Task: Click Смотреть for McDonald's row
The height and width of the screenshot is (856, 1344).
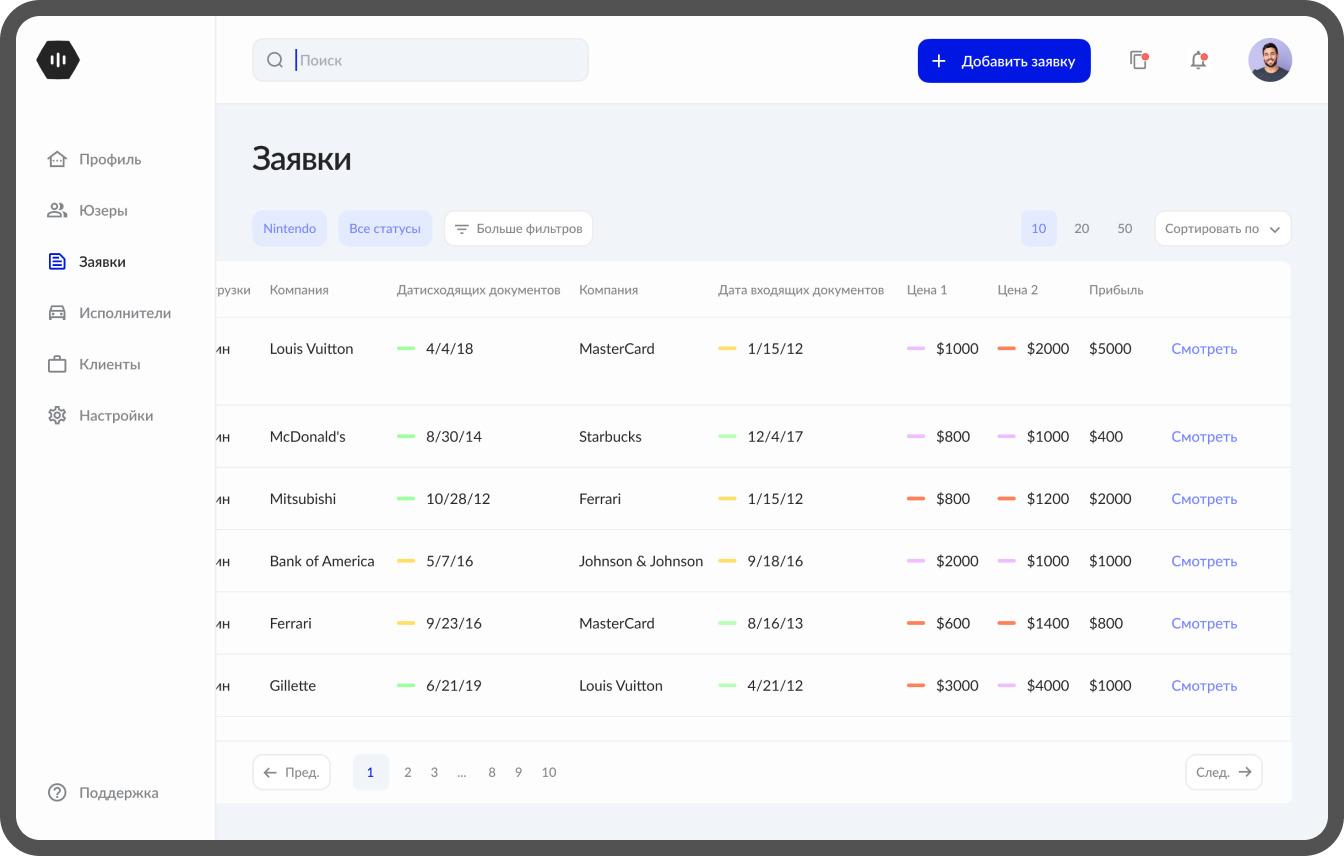Action: pyautogui.click(x=1204, y=437)
